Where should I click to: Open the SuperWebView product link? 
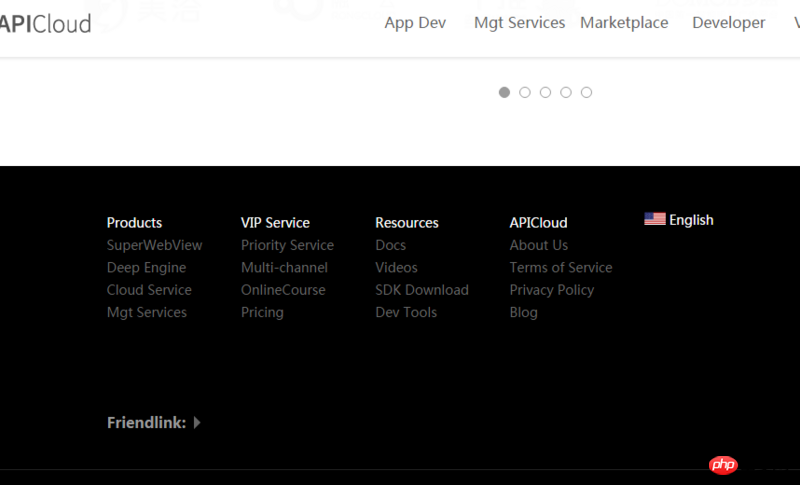[x=155, y=245]
